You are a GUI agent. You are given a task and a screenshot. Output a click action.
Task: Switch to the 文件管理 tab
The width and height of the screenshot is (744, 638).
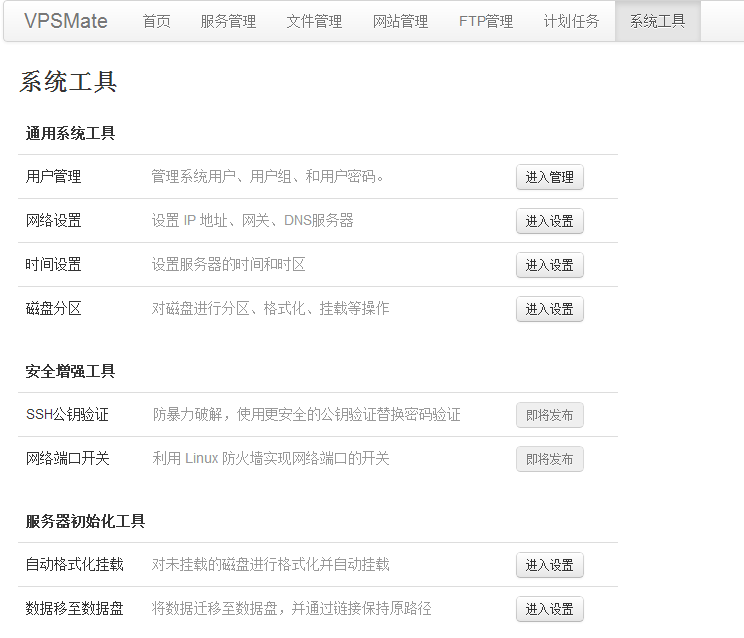[314, 21]
